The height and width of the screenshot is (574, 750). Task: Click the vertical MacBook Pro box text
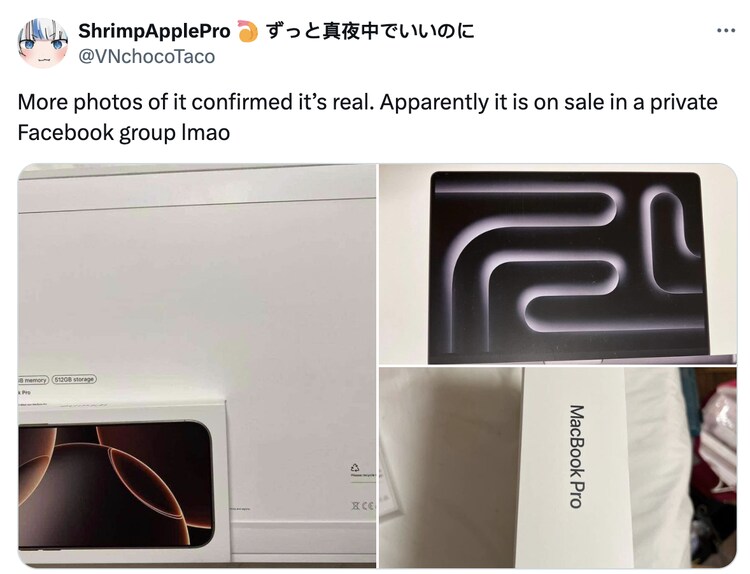(x=576, y=456)
